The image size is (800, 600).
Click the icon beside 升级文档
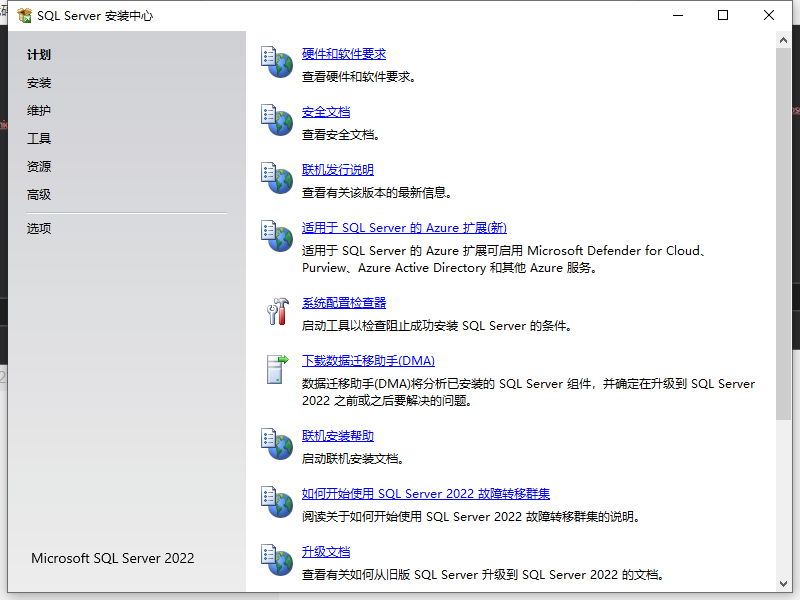[x=277, y=560]
